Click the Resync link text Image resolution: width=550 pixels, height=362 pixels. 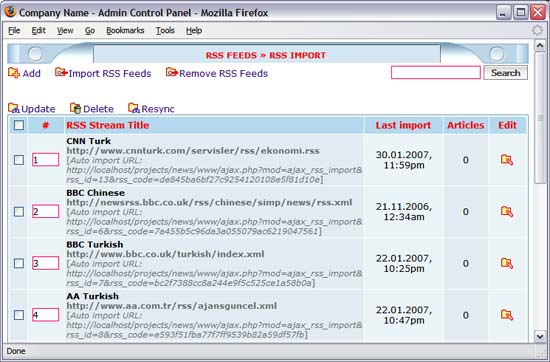158,109
